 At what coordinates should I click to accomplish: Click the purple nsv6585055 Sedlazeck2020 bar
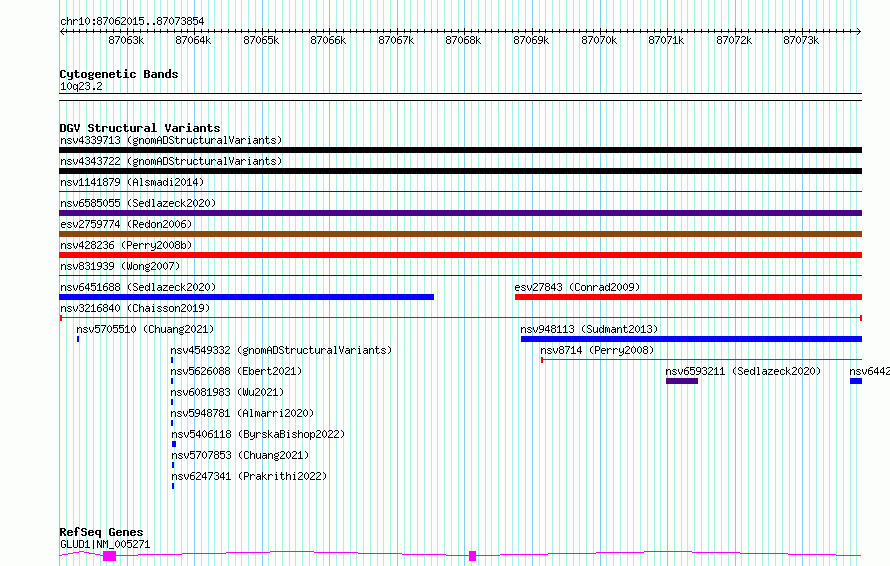tap(460, 213)
